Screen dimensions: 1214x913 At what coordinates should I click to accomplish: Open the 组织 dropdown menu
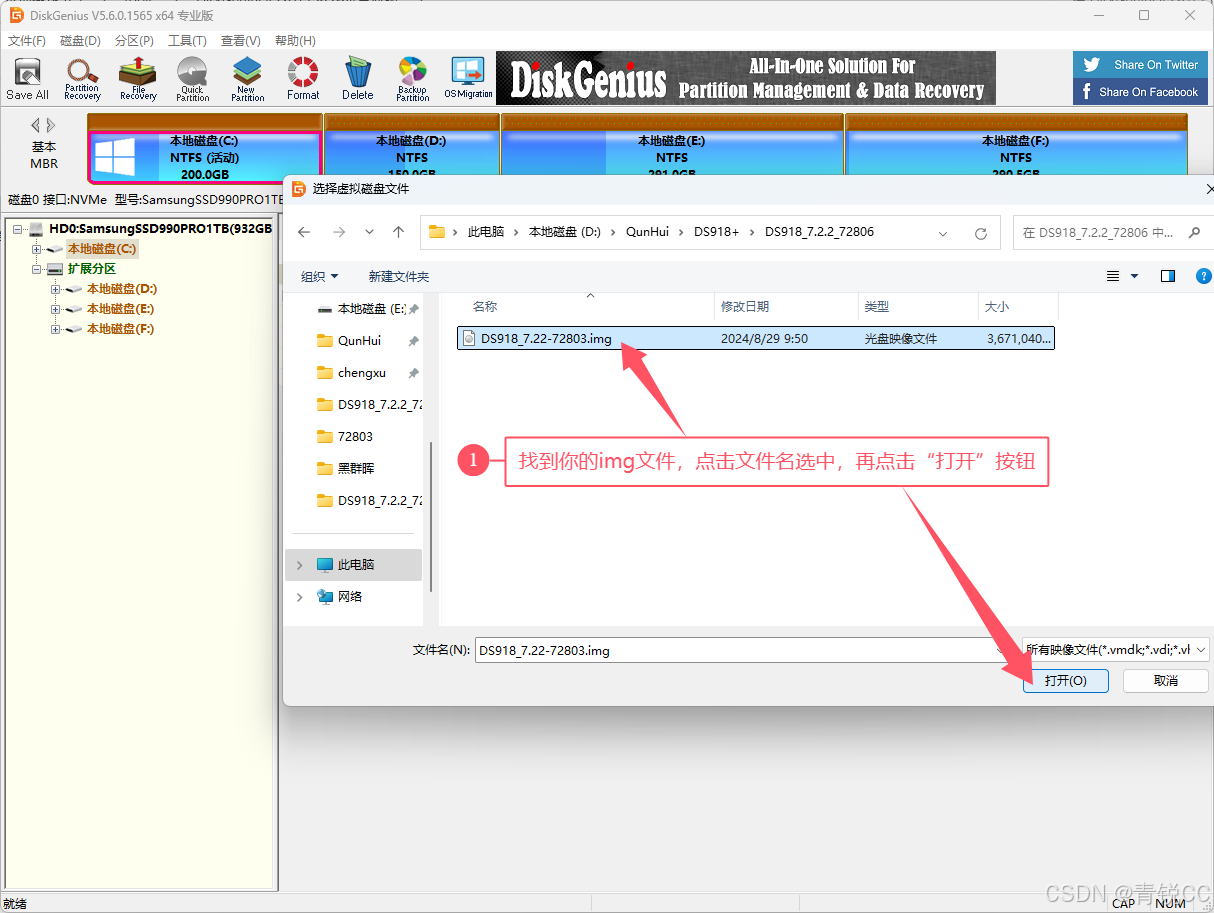click(x=319, y=276)
